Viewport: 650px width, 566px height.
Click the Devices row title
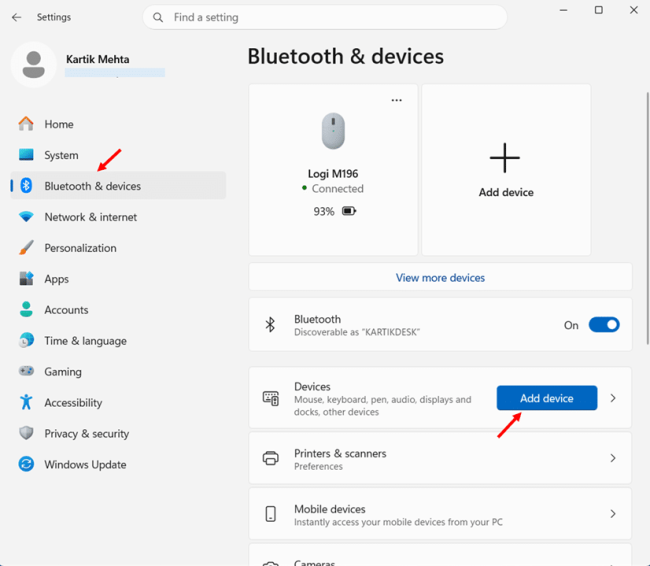click(x=312, y=386)
